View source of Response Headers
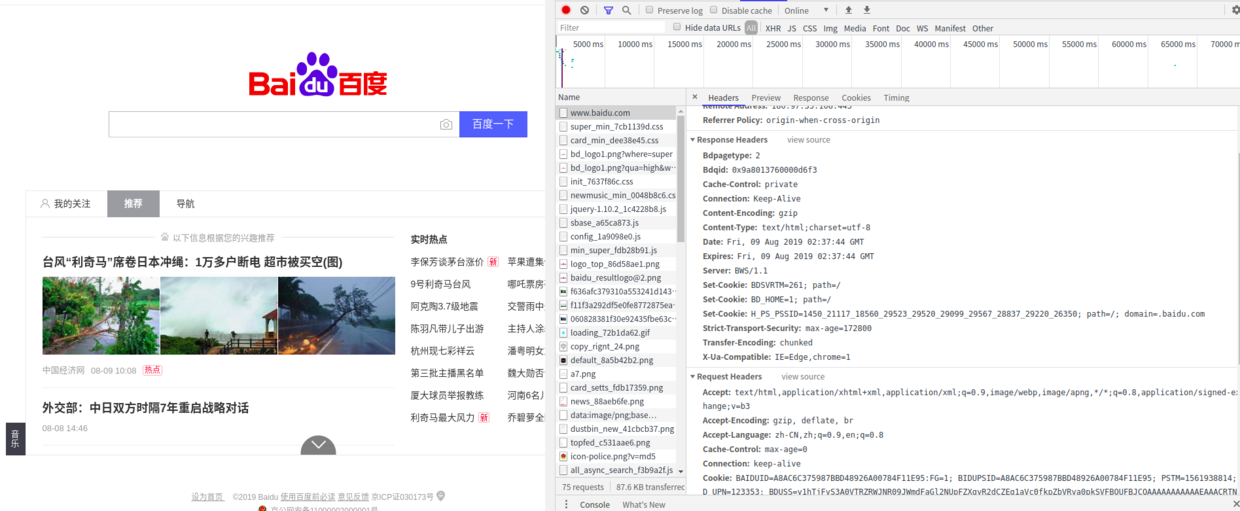The image size is (1240, 511). [x=809, y=140]
